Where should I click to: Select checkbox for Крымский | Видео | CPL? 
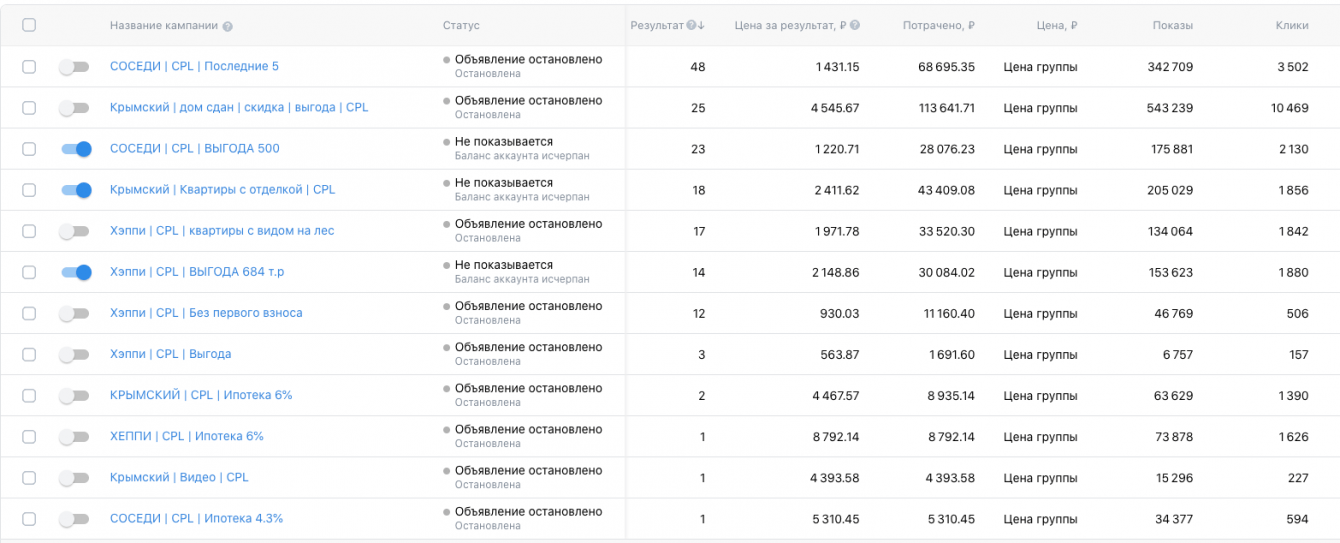29,478
